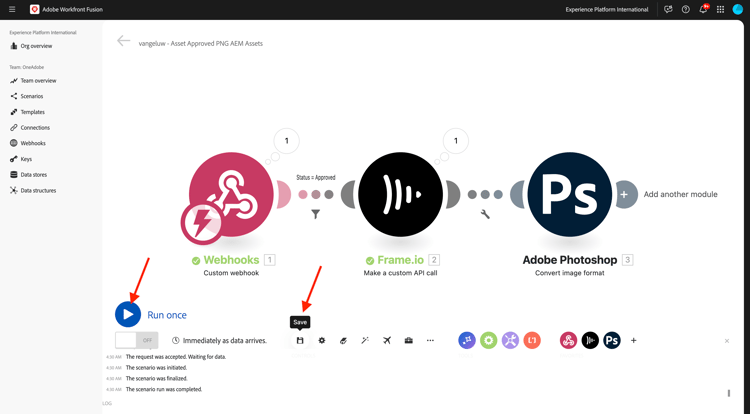Click the Photoshop favorite icon in toolbar

(x=612, y=340)
